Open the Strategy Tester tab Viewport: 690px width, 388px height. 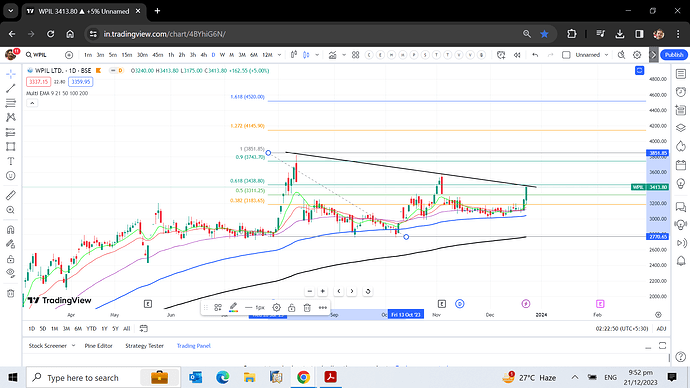(144, 346)
